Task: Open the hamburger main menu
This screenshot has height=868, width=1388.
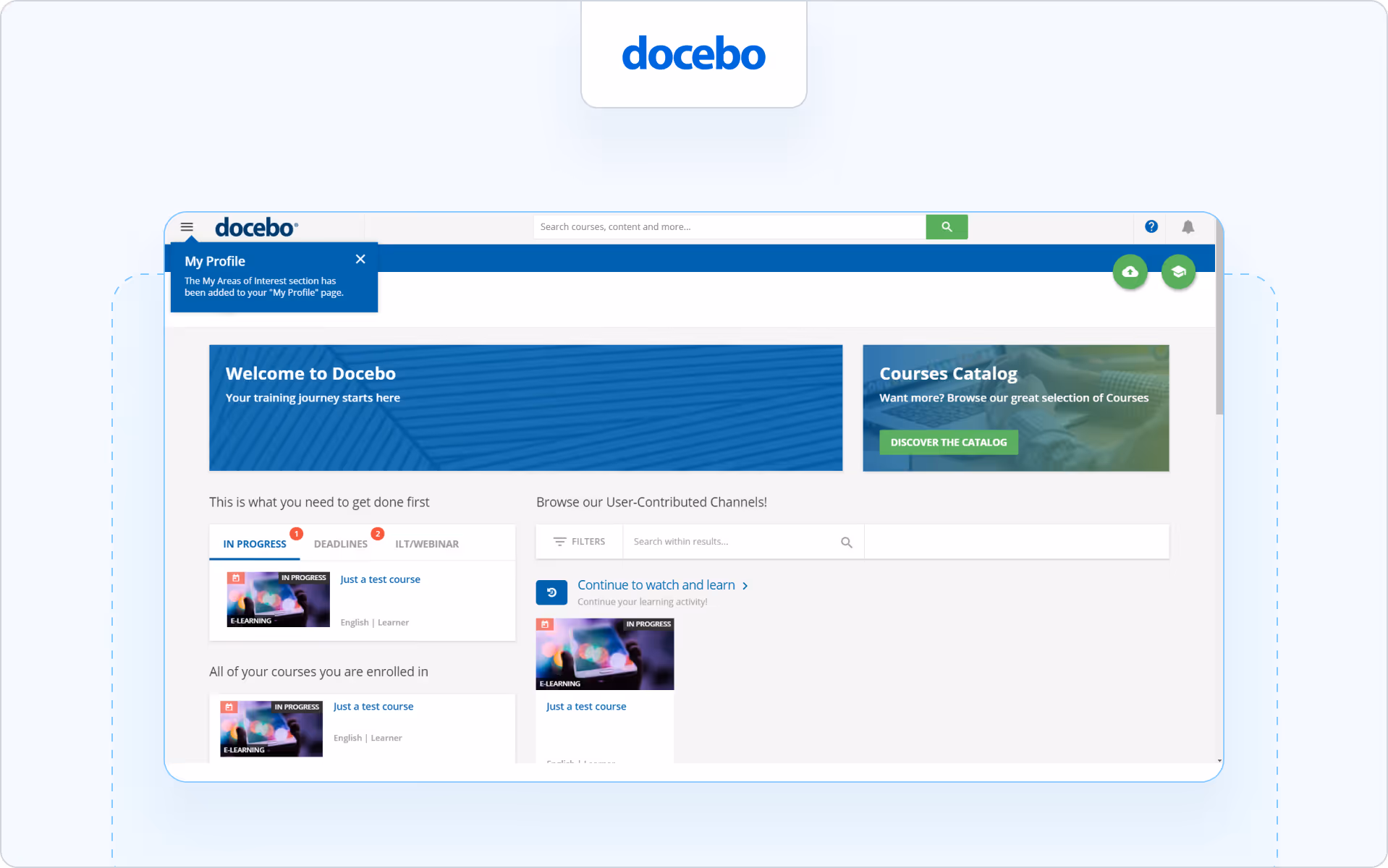Action: tap(187, 227)
